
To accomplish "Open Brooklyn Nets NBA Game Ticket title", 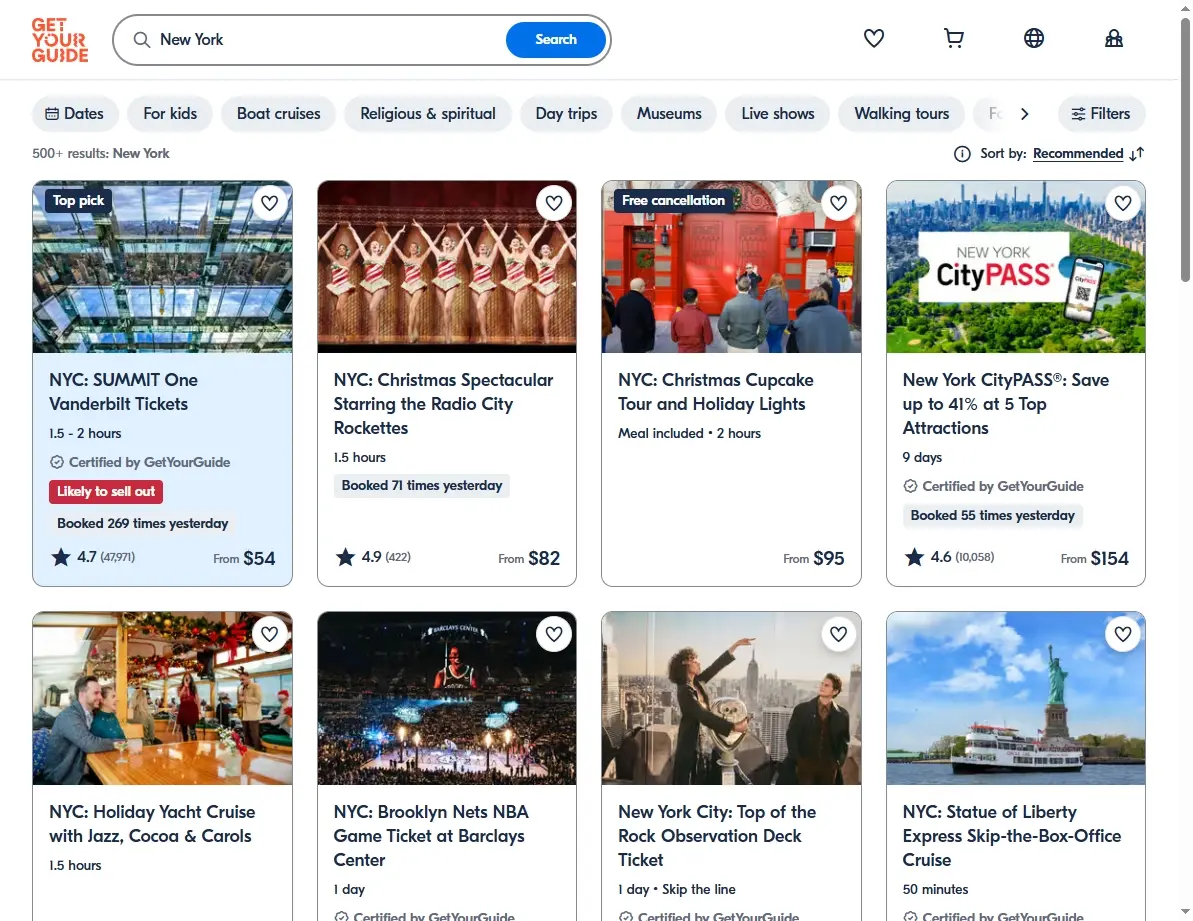I will coord(431,836).
